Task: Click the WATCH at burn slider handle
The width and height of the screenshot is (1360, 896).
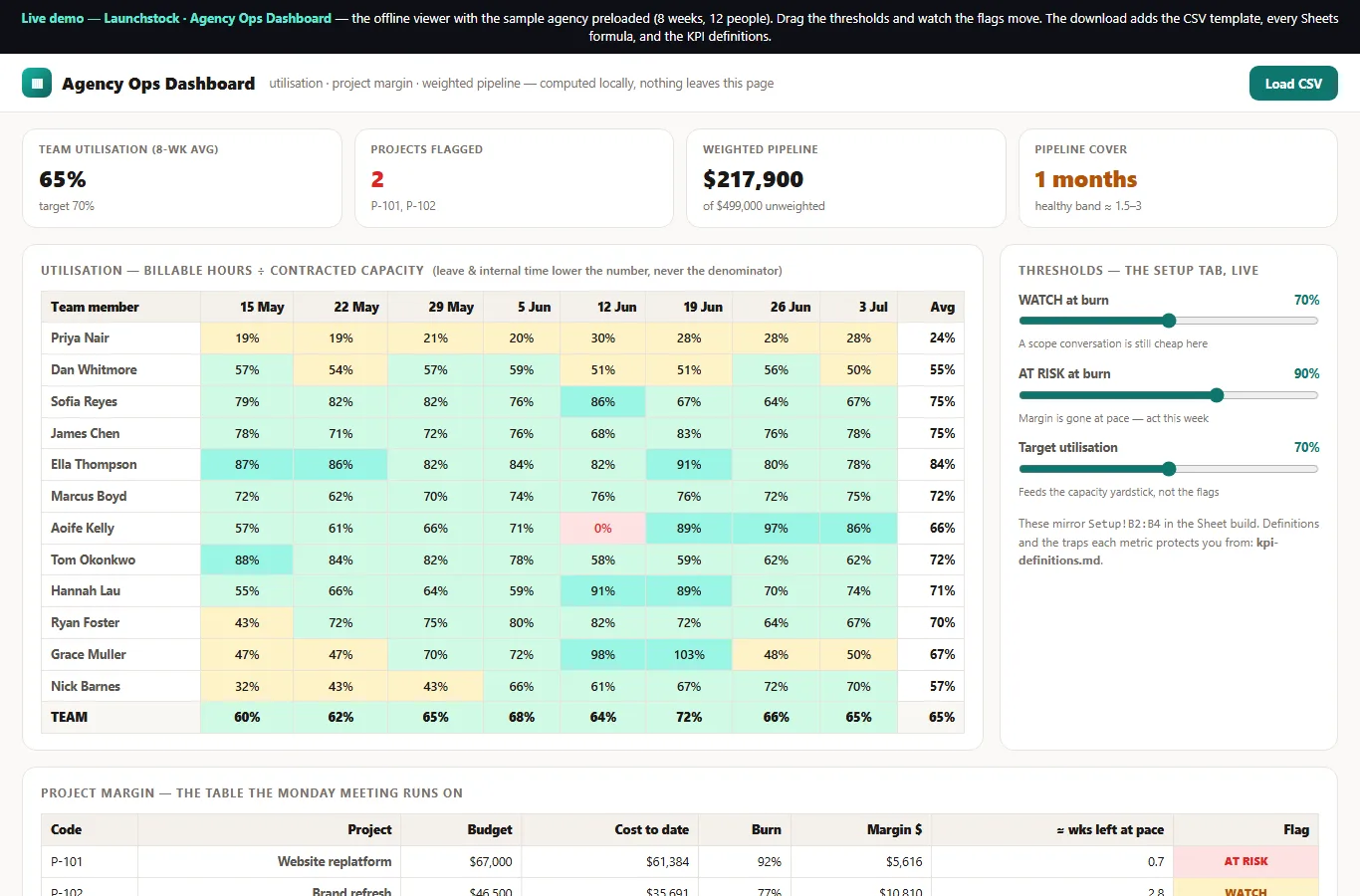Action: 1169,321
